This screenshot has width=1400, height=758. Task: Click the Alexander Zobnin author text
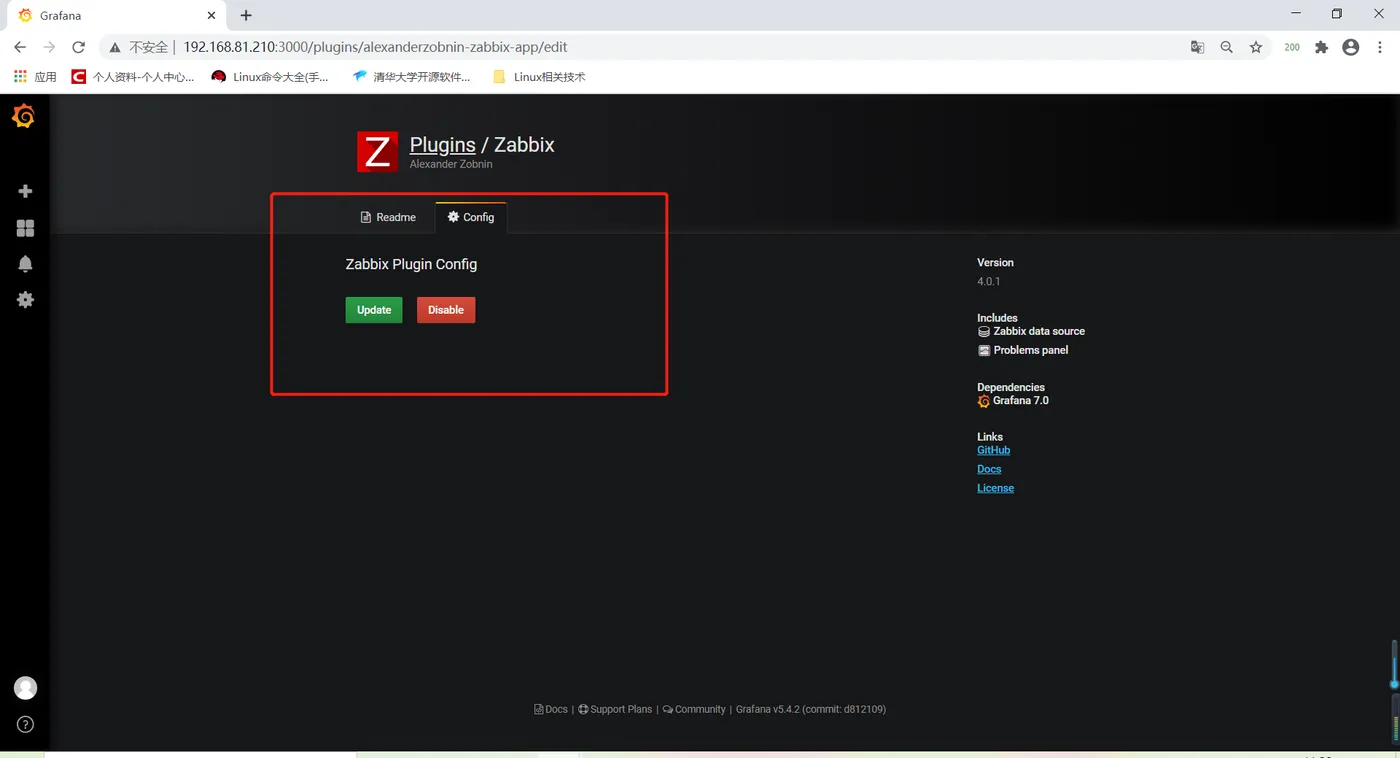[x=451, y=164]
